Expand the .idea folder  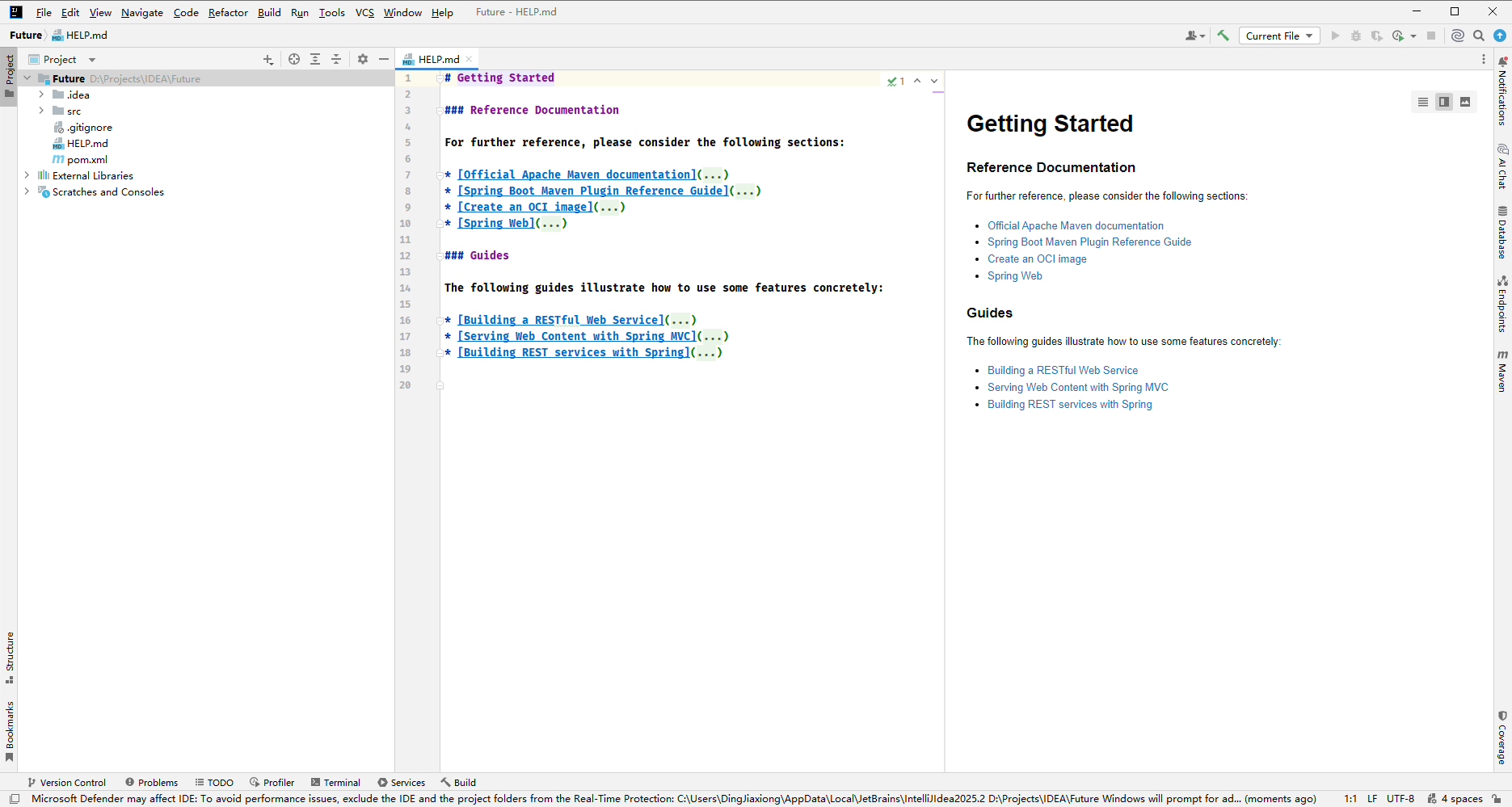[41, 95]
